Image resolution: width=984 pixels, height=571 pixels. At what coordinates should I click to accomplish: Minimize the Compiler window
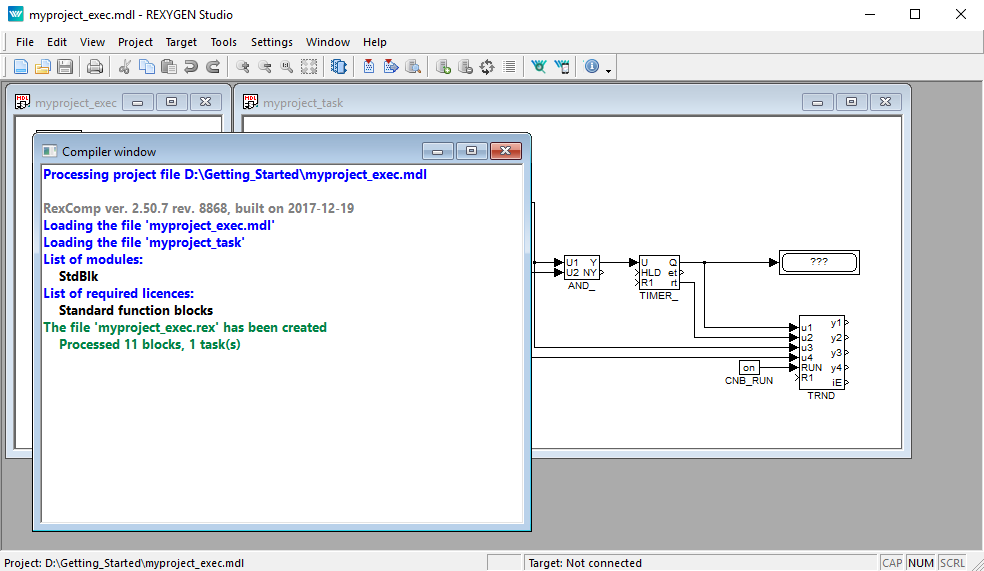(438, 151)
